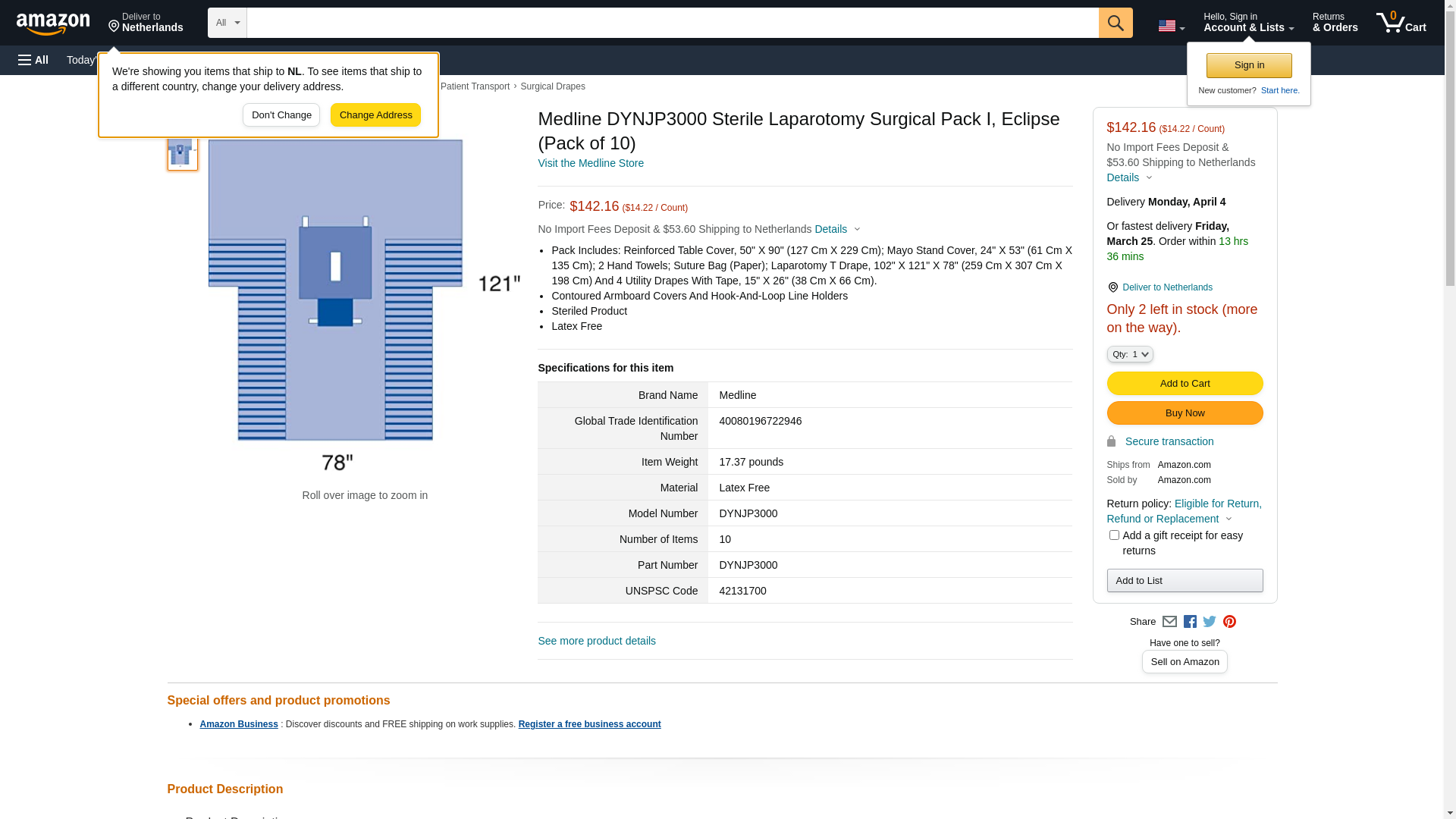1456x819 pixels.
Task: Open Returns & Orders menu item
Action: pos(1335,23)
